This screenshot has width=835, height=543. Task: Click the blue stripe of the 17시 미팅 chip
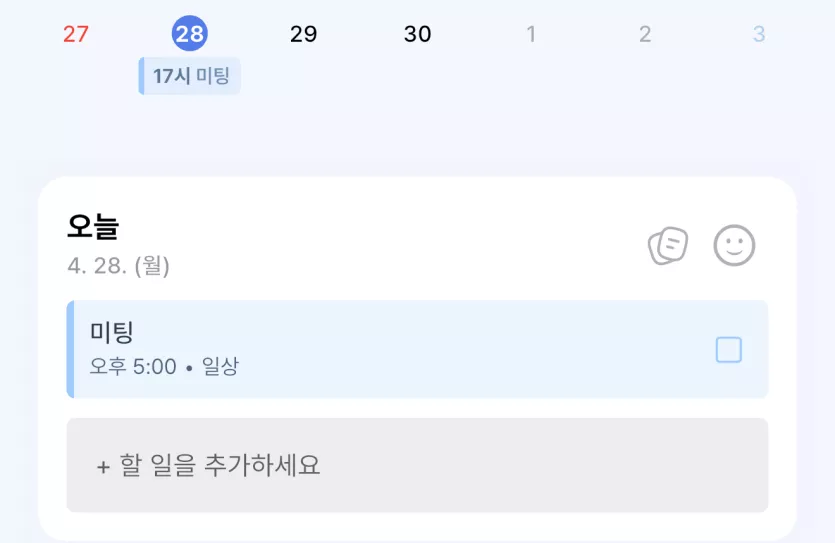tap(141, 76)
